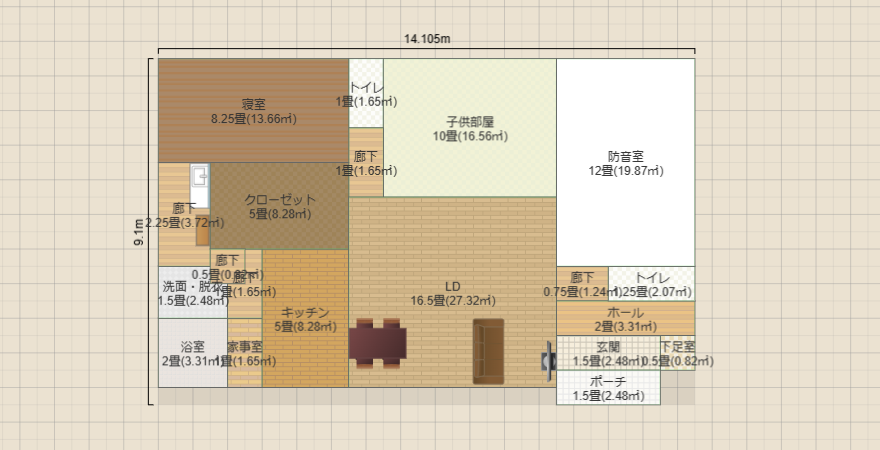Select the 家事室 1畳 room
Image resolution: width=880 pixels, height=450 pixels.
[245, 353]
